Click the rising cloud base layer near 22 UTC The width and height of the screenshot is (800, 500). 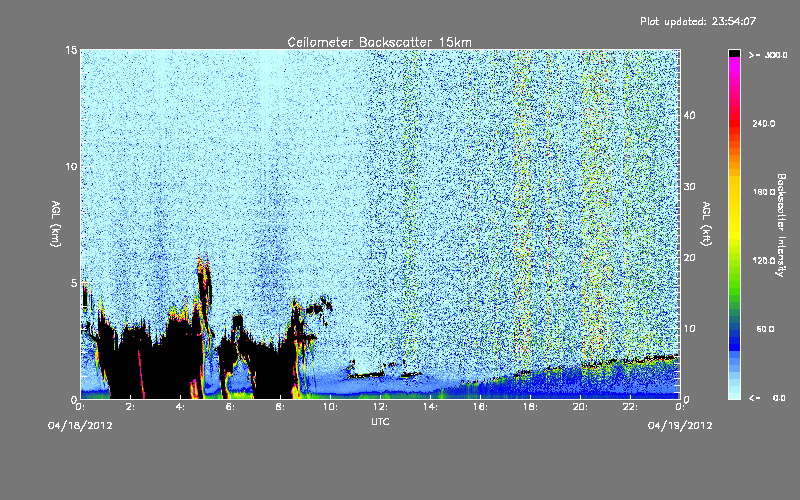click(x=630, y=361)
